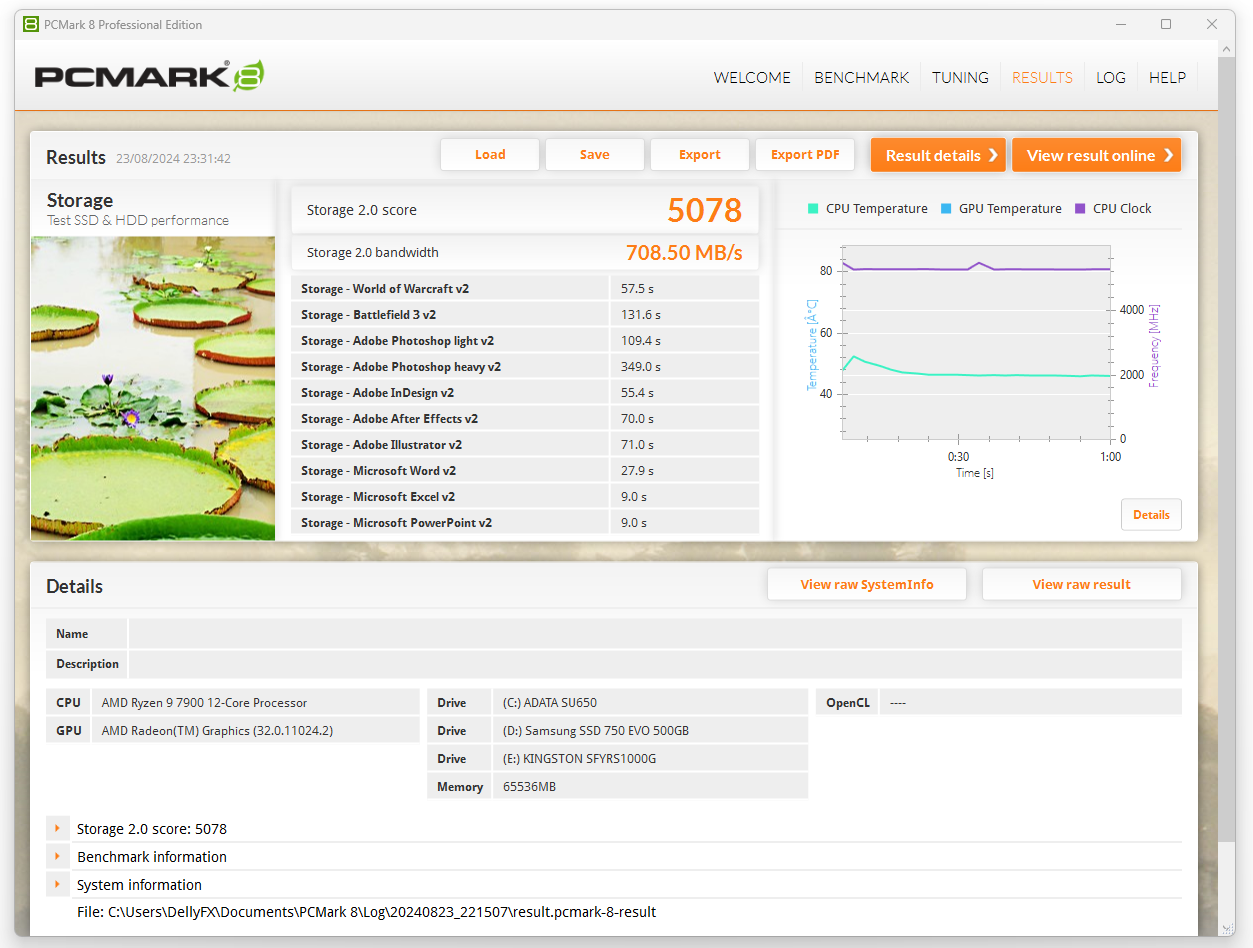Image resolution: width=1253 pixels, height=948 pixels.
Task: Click the Load button
Action: click(x=490, y=155)
